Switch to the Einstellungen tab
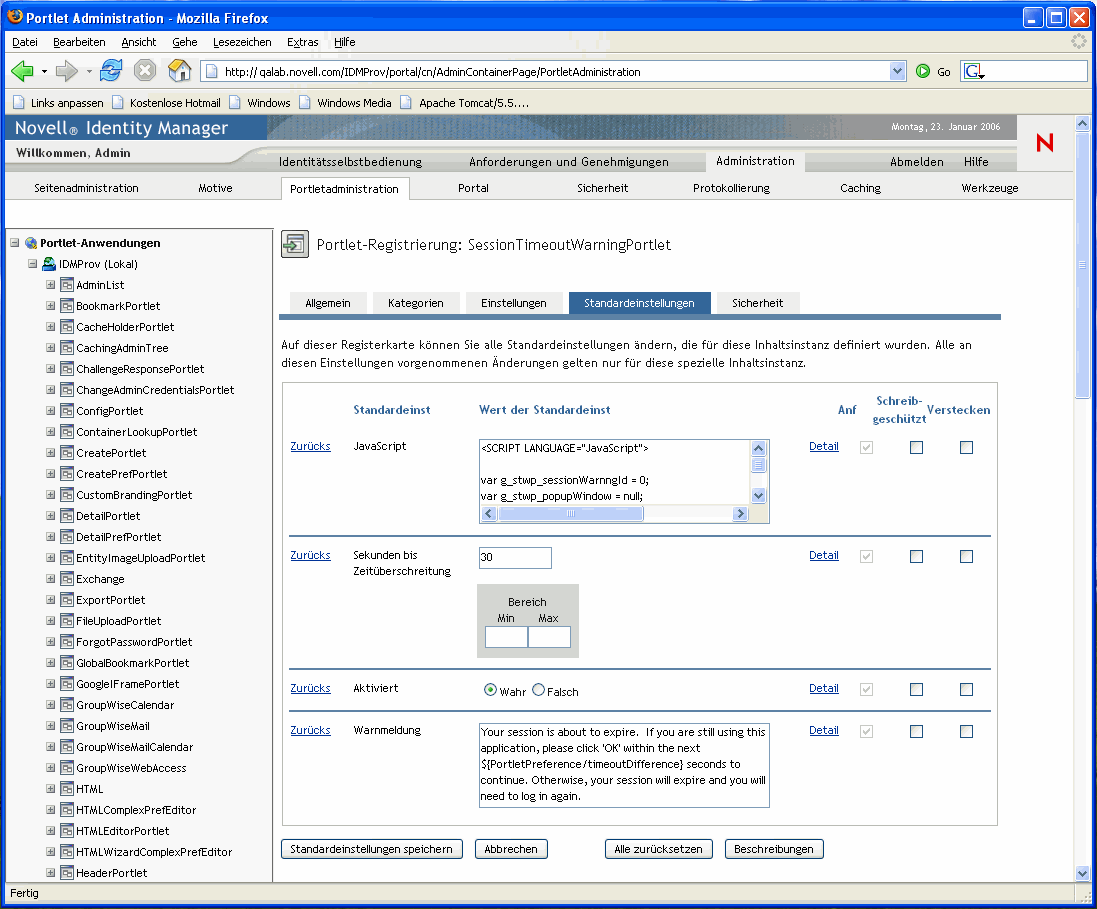This screenshot has height=909, width=1097. pyautogui.click(x=514, y=303)
